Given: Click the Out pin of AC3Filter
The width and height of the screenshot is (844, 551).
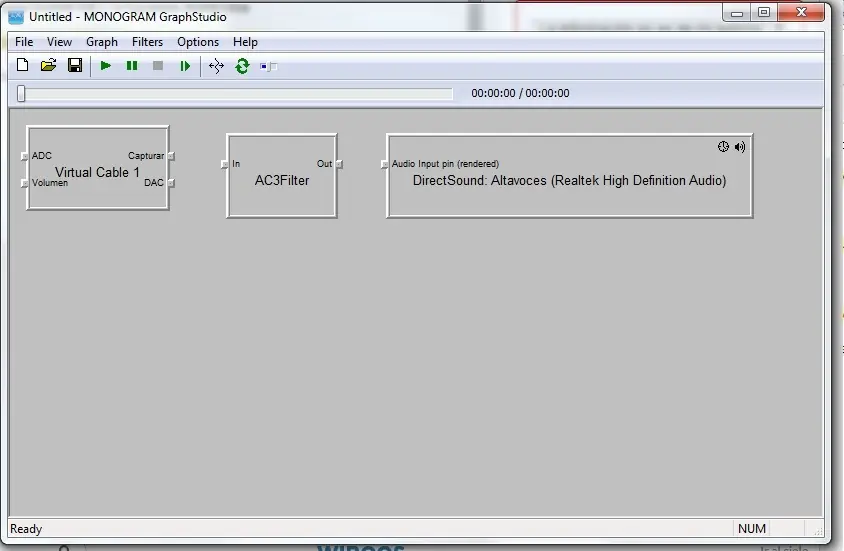Looking at the screenshot, I should (x=339, y=164).
